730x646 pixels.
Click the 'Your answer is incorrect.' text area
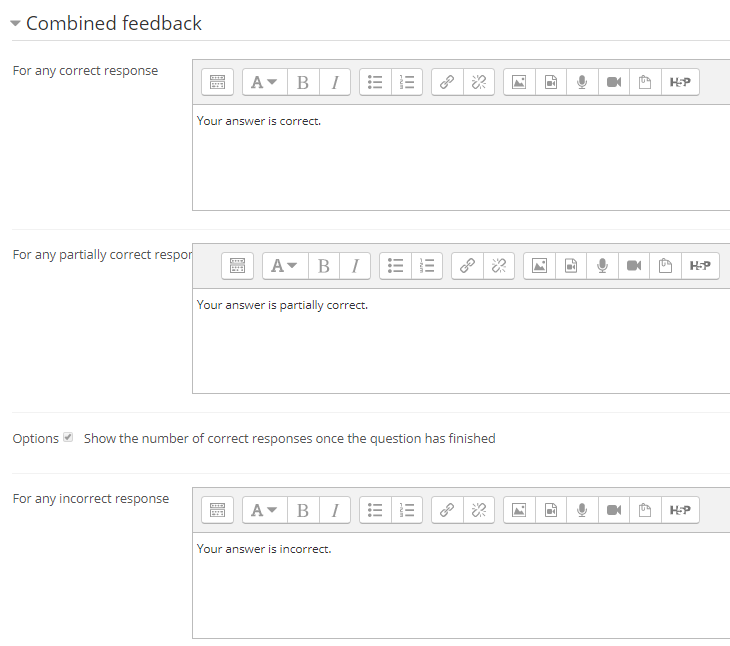coord(461,585)
